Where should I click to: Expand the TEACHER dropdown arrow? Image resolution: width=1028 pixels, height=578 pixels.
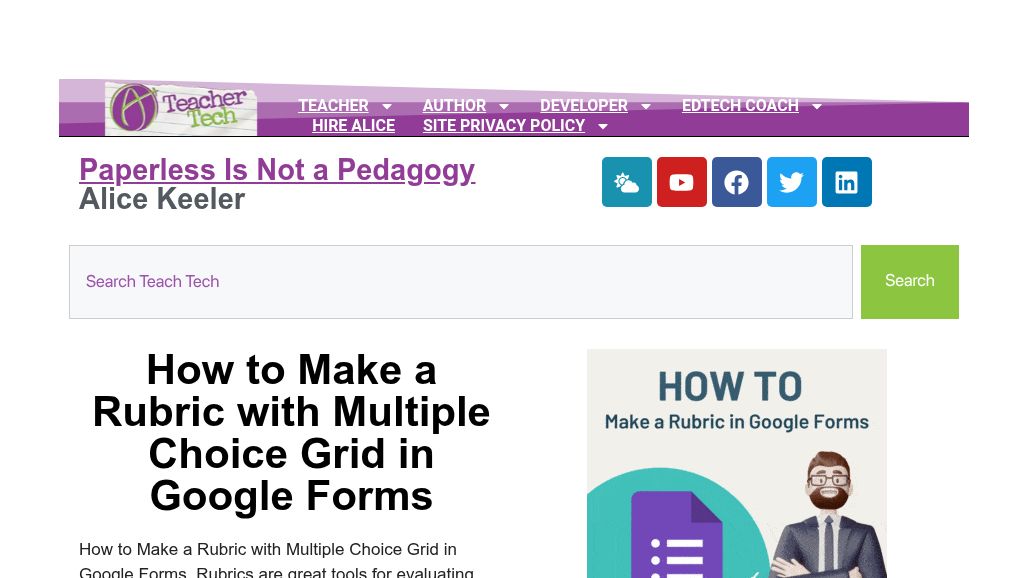coord(387,106)
